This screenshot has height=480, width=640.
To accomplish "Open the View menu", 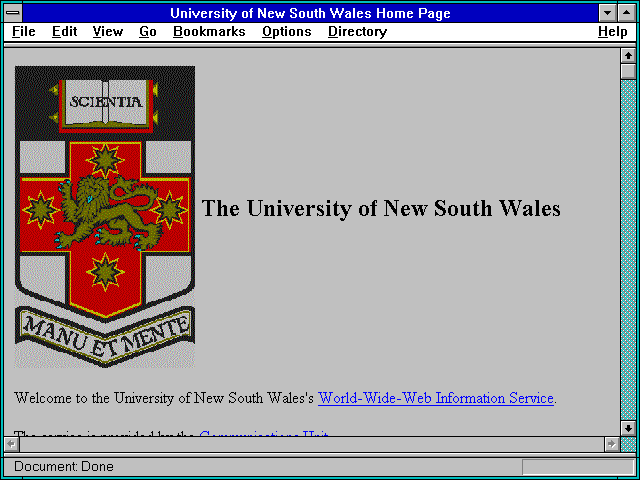I will (x=107, y=32).
